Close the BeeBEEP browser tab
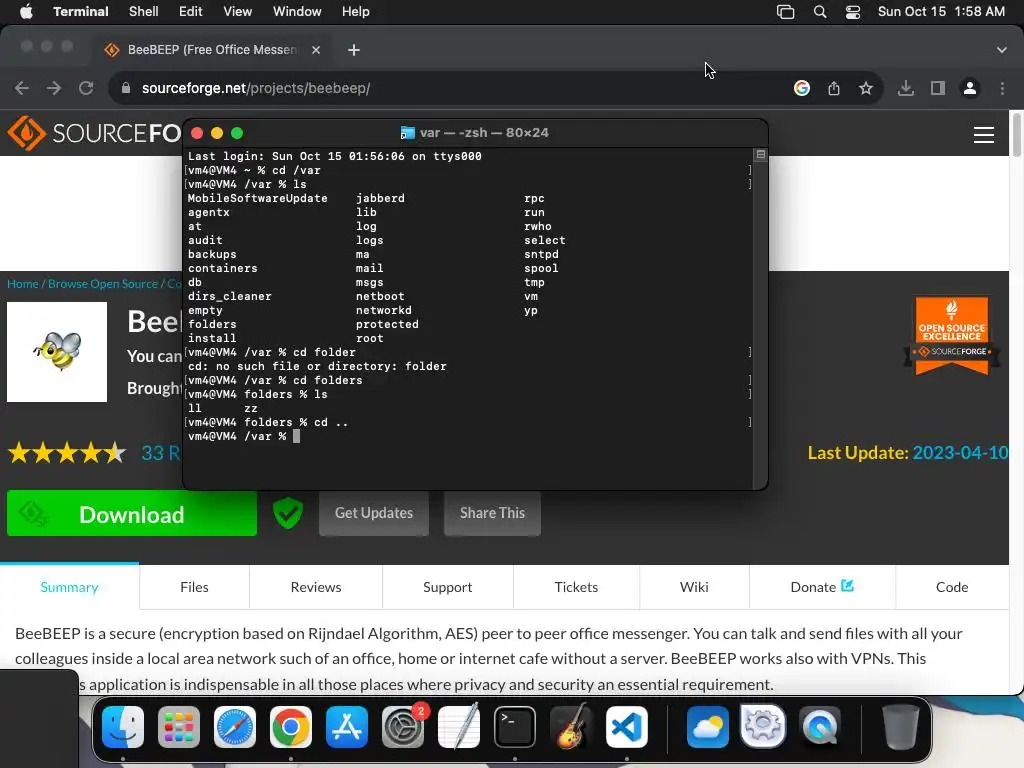Image resolution: width=1024 pixels, height=768 pixels. [315, 50]
